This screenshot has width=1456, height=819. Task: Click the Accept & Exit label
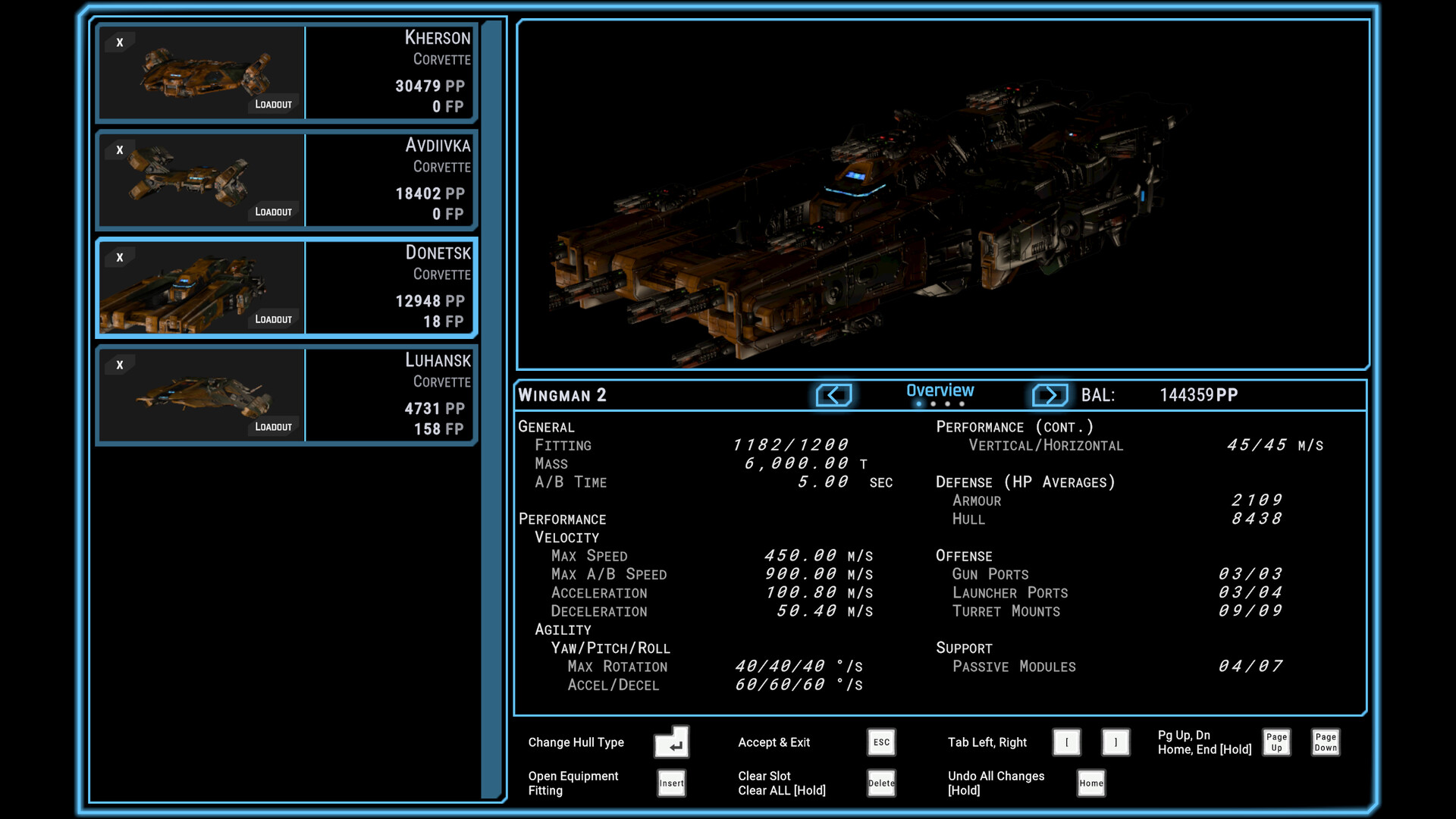click(774, 742)
